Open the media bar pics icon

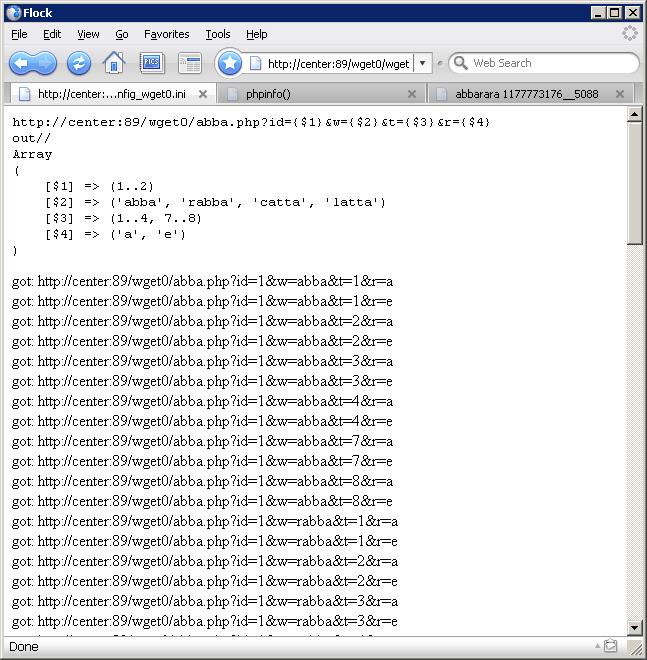(x=151, y=63)
